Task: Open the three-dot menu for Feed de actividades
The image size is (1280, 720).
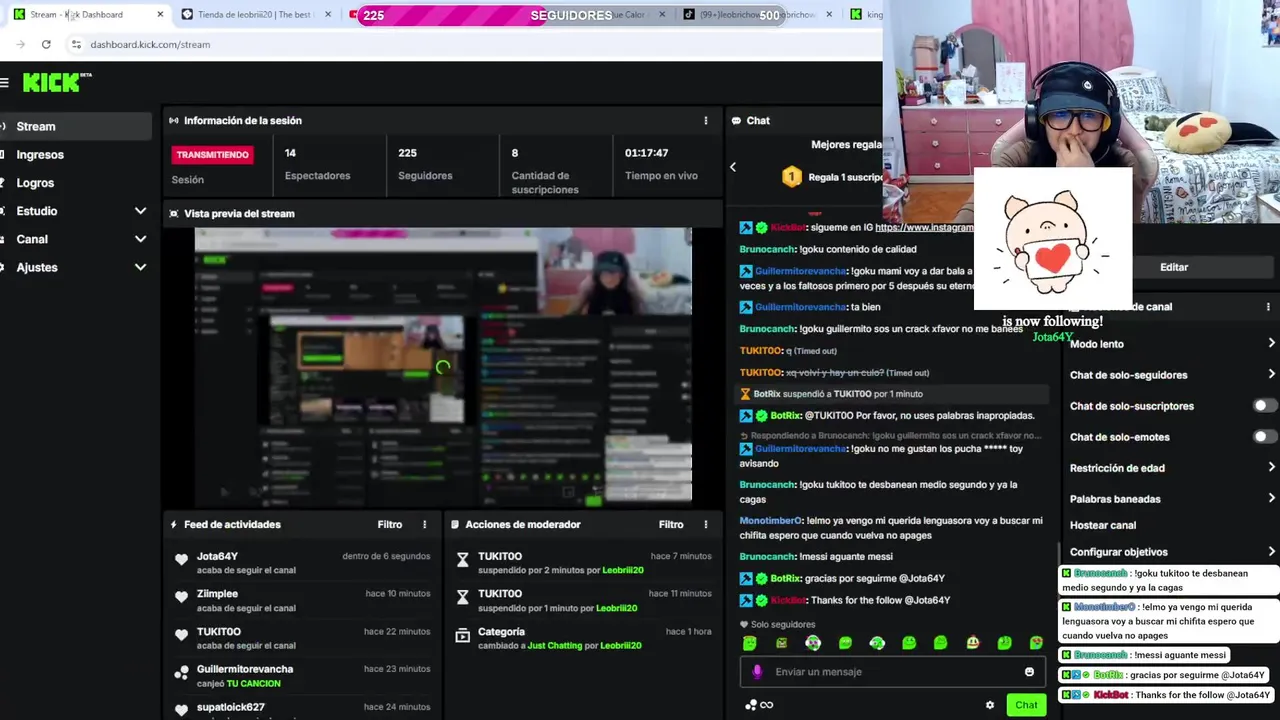Action: [x=424, y=524]
